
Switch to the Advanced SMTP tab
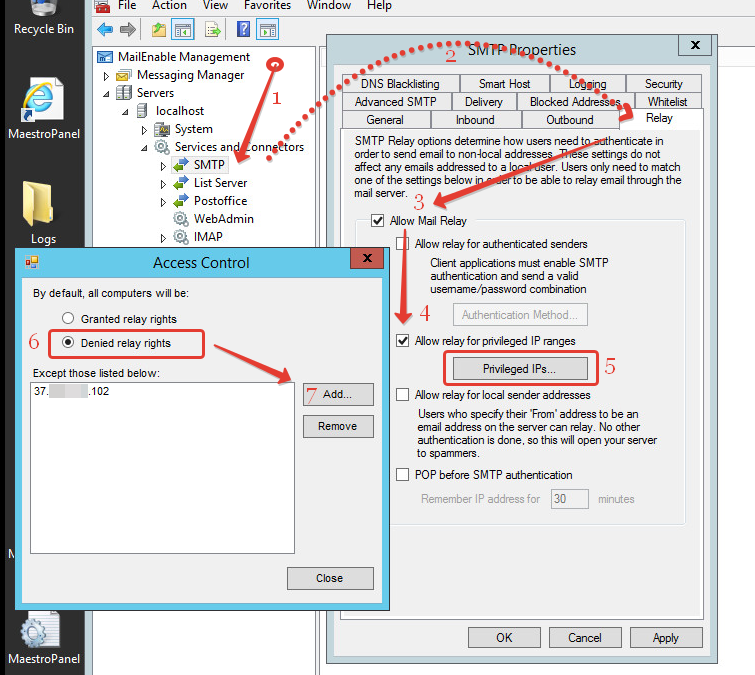click(x=396, y=102)
